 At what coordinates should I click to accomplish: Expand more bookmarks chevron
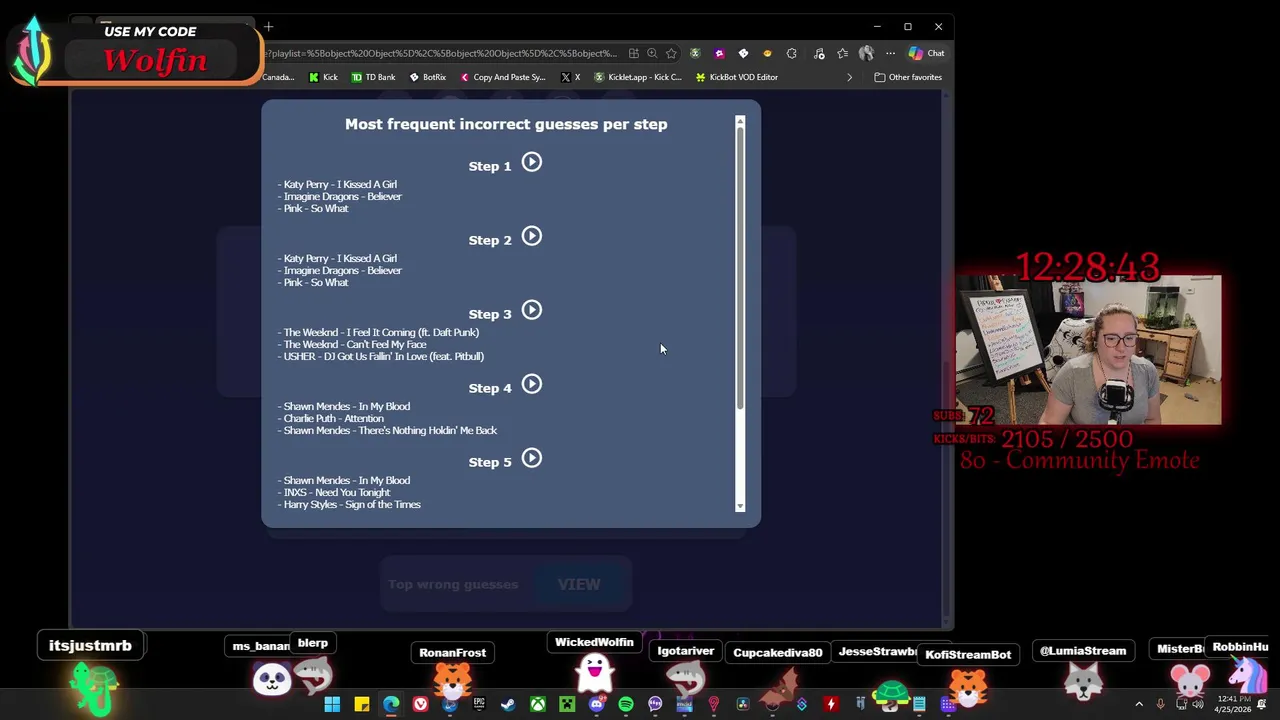[x=850, y=77]
